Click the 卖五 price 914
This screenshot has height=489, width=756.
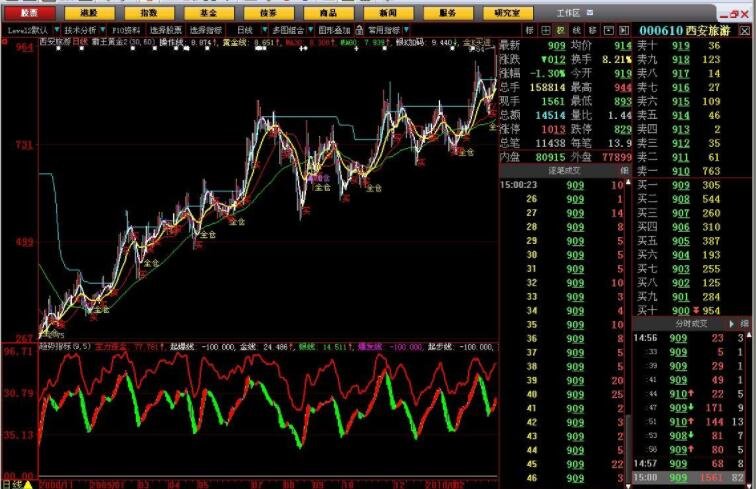(x=681, y=115)
